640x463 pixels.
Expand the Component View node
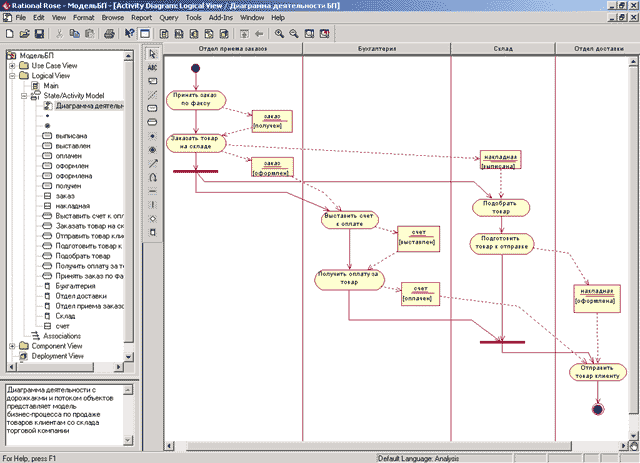12,346
